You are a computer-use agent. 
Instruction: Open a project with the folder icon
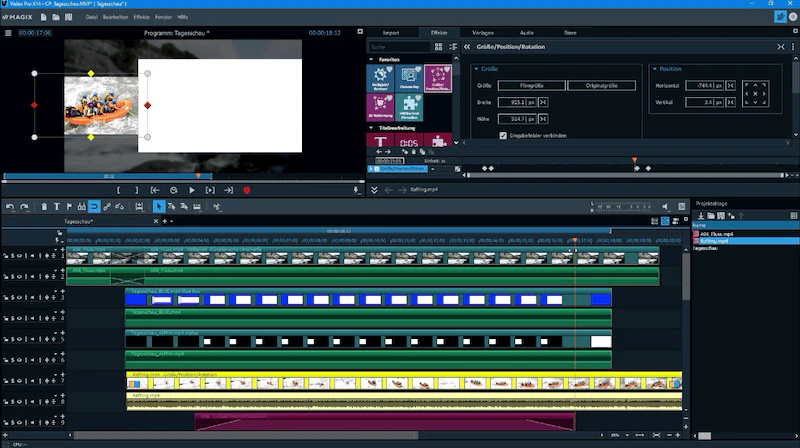[56, 17]
